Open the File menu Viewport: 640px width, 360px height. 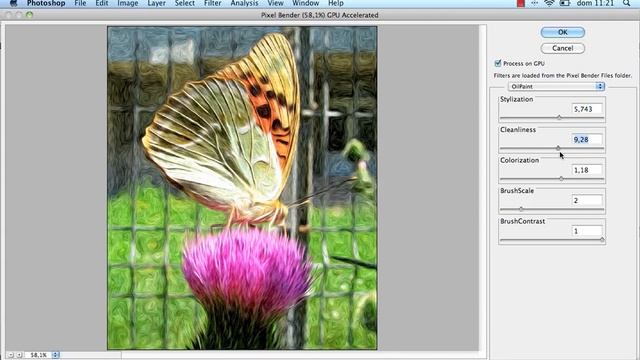pos(80,3)
